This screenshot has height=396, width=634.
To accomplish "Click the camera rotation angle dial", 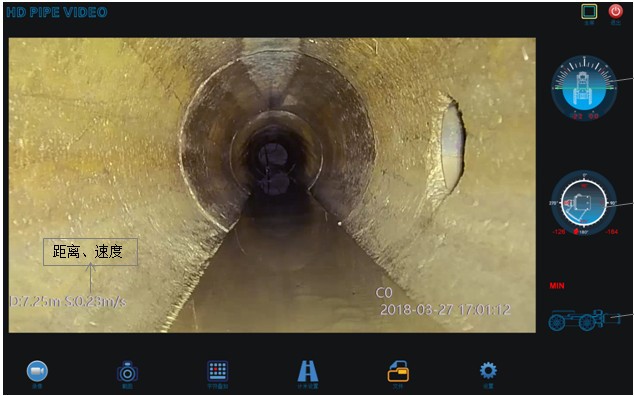I will 584,203.
